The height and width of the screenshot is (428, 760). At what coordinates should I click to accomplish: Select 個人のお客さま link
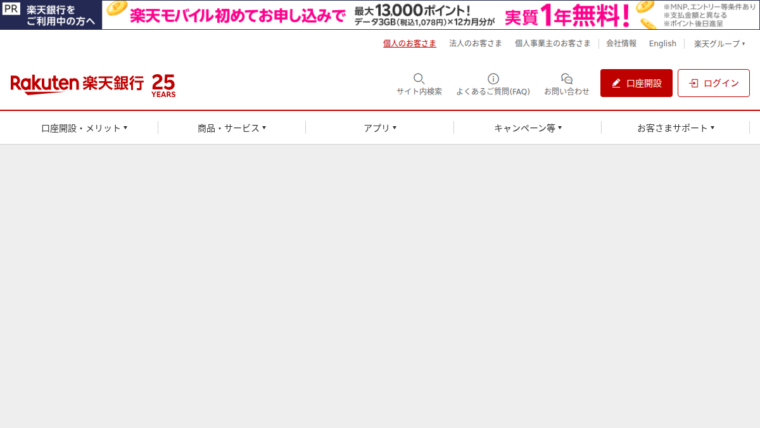410,44
